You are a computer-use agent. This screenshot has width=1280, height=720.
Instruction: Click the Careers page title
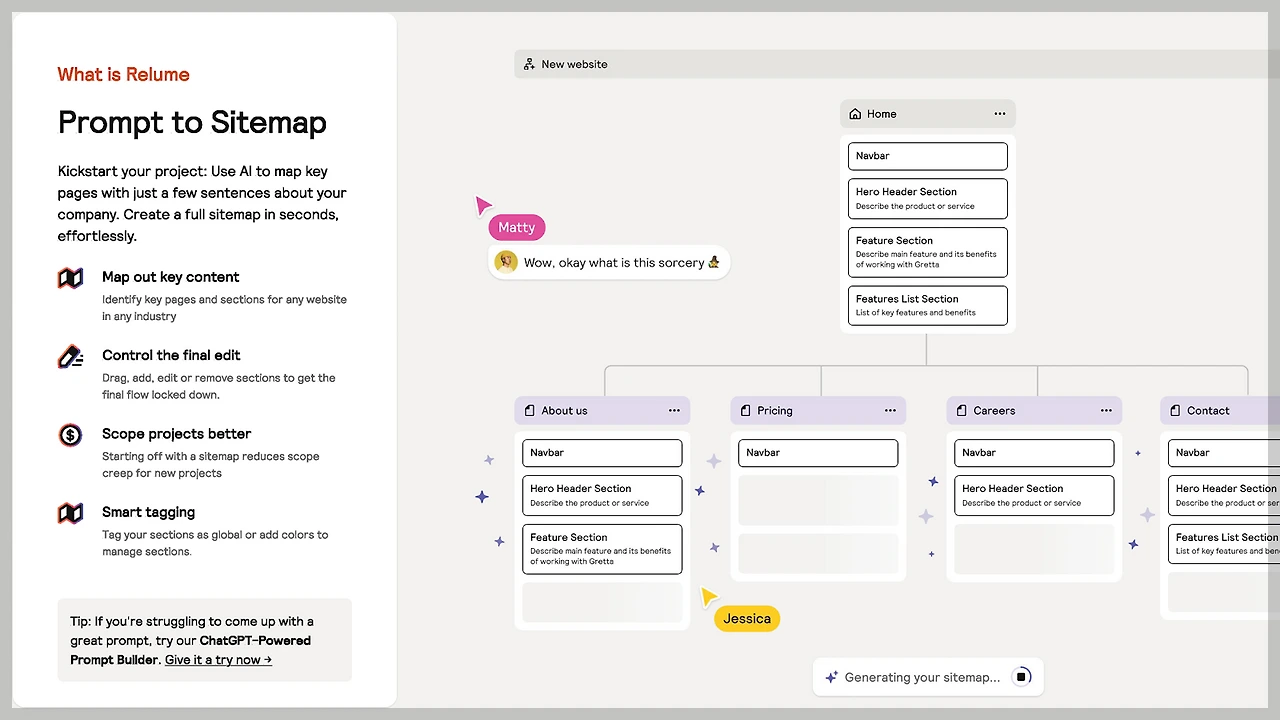point(994,411)
